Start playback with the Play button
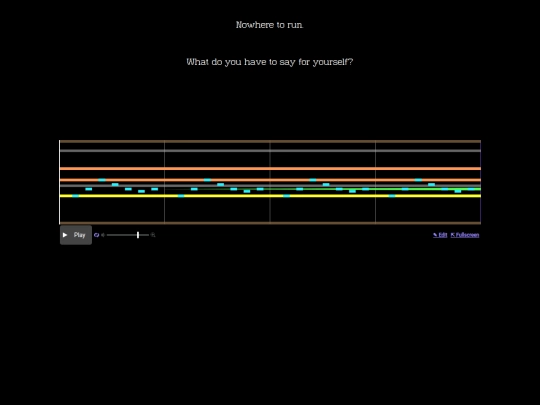This screenshot has width=540, height=405. (76, 235)
